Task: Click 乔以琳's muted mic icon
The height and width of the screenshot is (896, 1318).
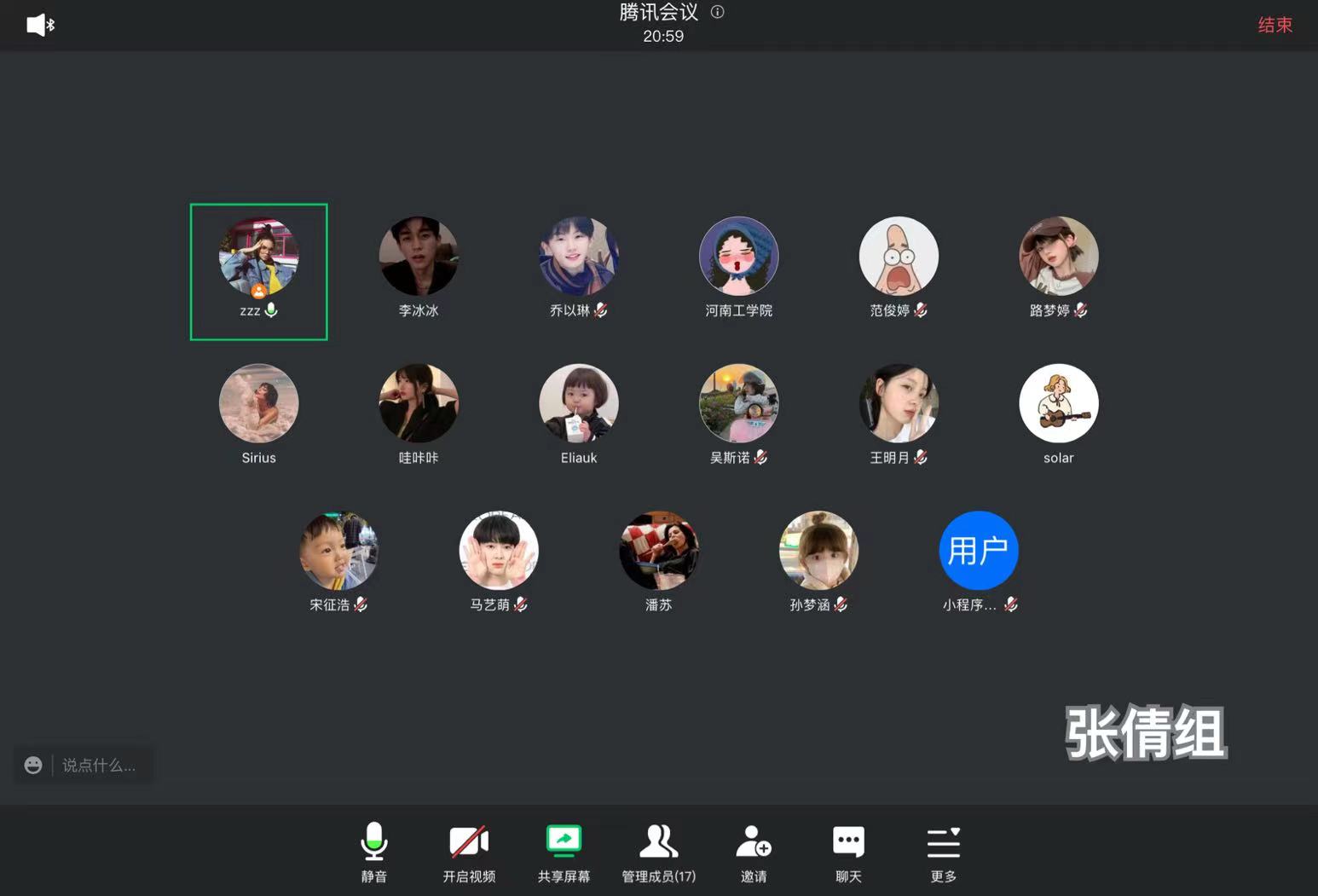Action: 601,310
